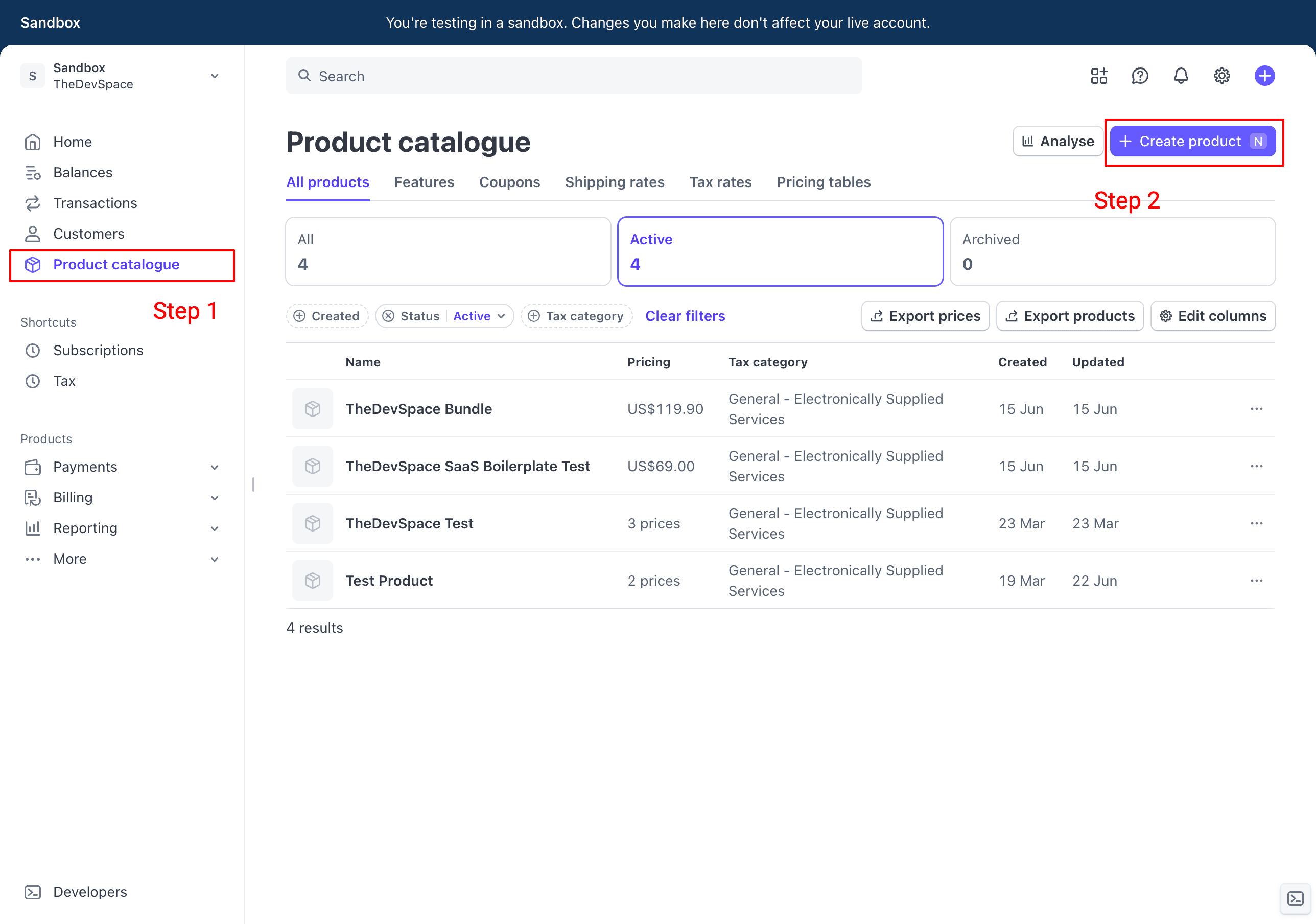
Task: Open the Developers section in sidebar
Action: click(90, 892)
